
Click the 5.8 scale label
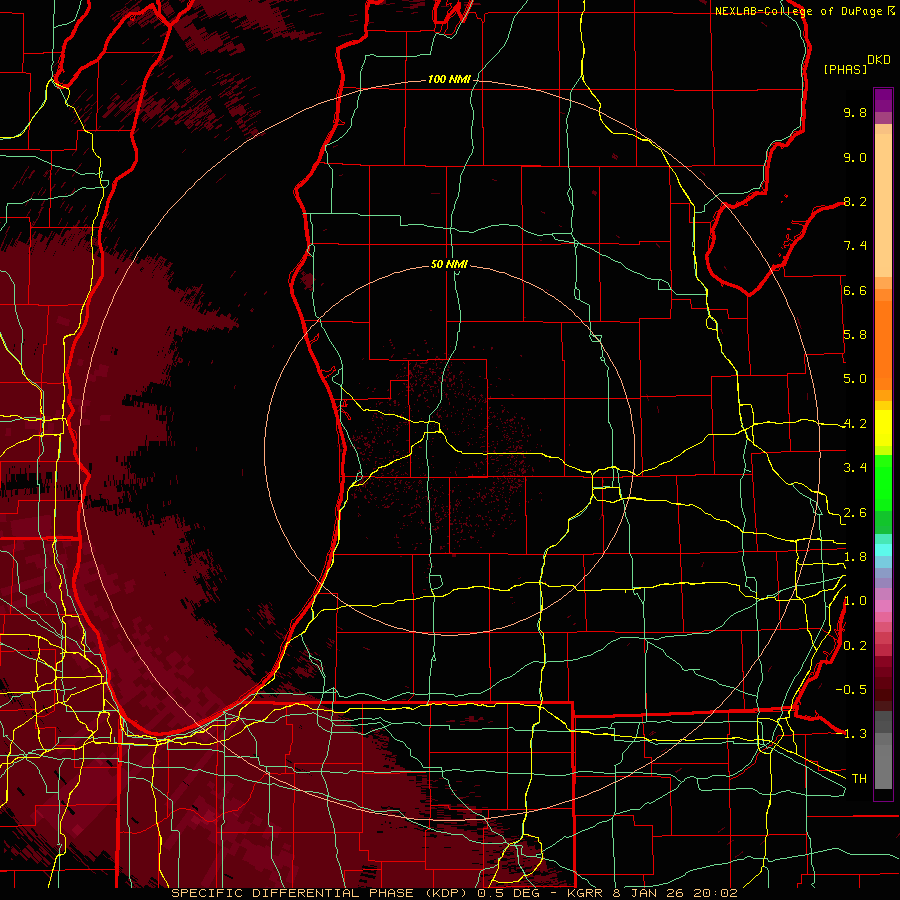(855, 335)
